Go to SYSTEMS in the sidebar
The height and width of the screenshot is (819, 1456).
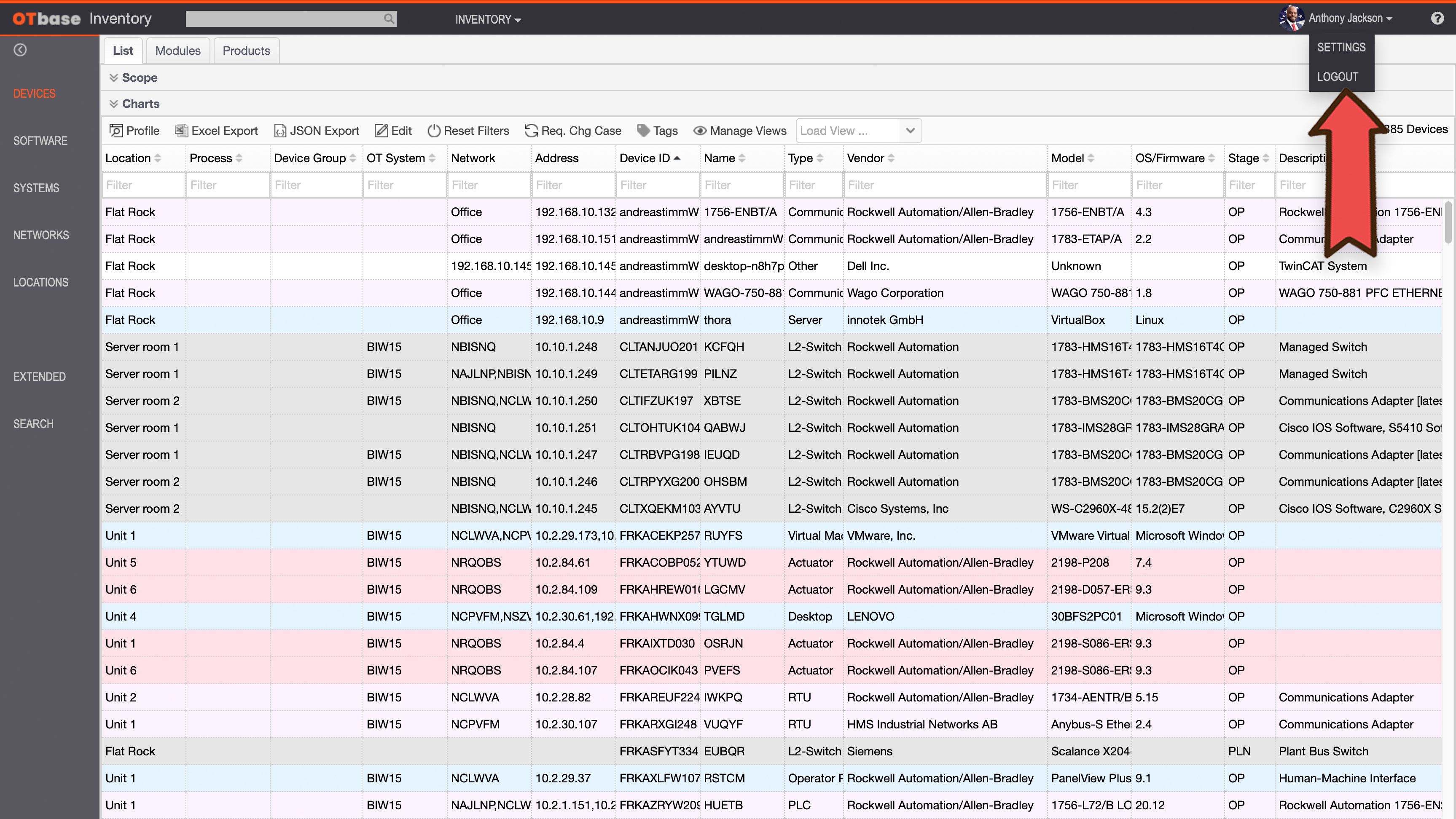pos(36,188)
